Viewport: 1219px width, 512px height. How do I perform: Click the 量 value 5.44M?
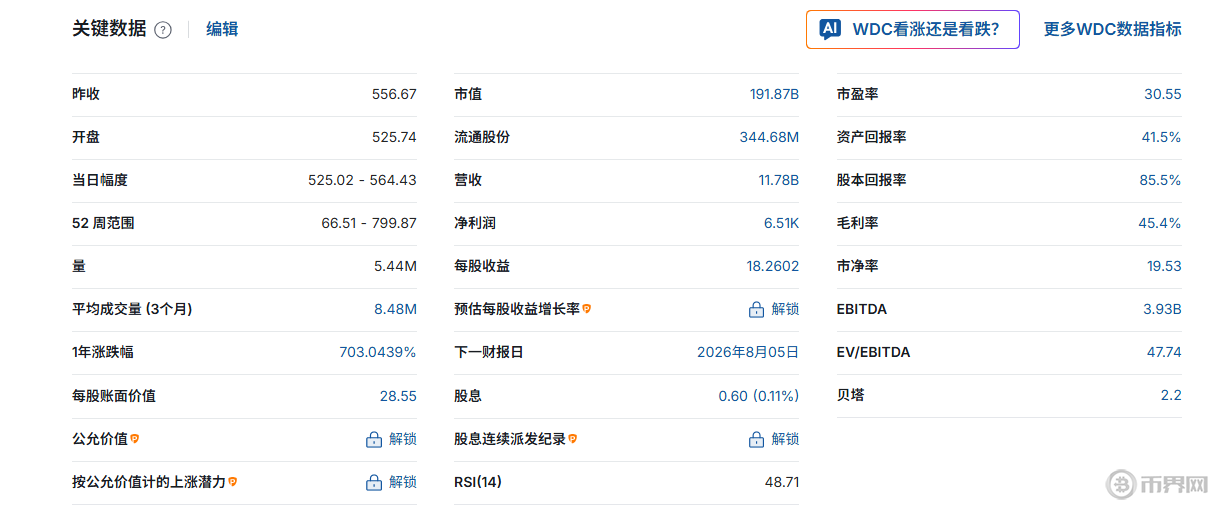click(x=395, y=266)
